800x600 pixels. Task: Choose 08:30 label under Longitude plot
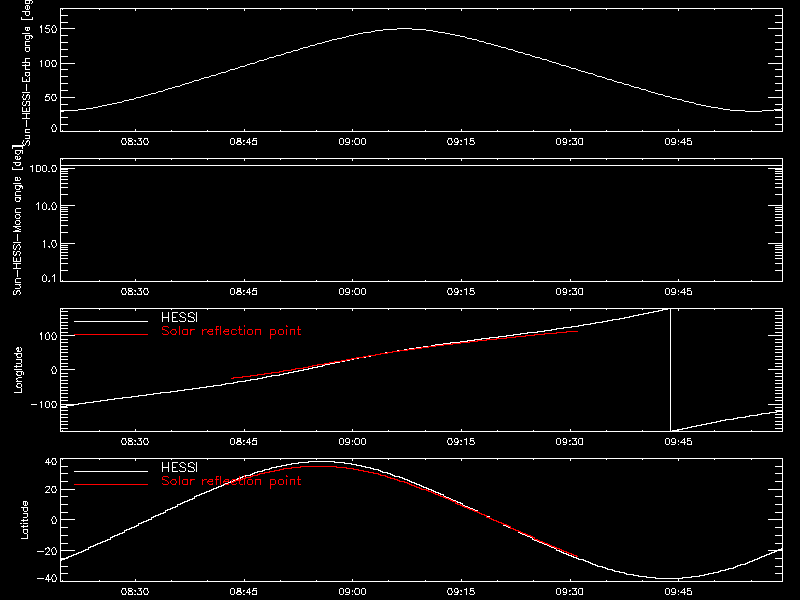click(x=135, y=442)
